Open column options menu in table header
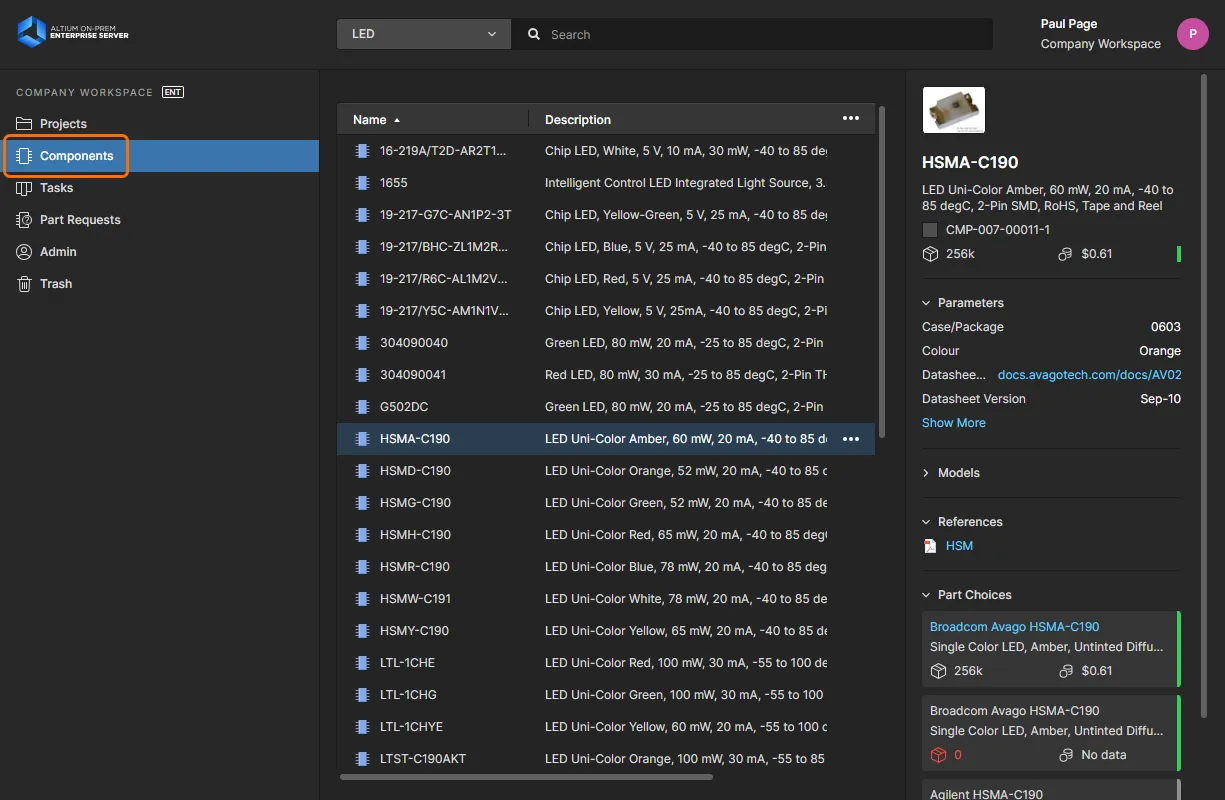Image resolution: width=1225 pixels, height=800 pixels. point(851,118)
